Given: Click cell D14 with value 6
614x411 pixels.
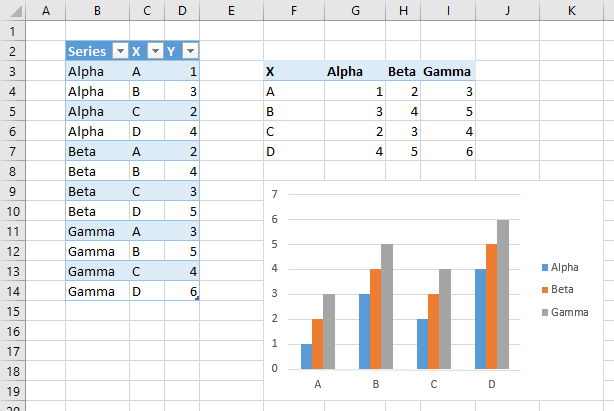Looking at the screenshot, I should coord(182,291).
